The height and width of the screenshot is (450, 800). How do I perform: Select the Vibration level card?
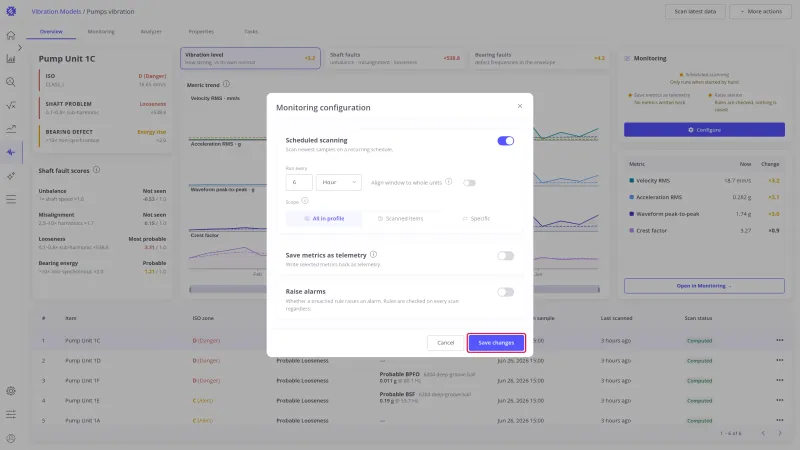(x=250, y=58)
